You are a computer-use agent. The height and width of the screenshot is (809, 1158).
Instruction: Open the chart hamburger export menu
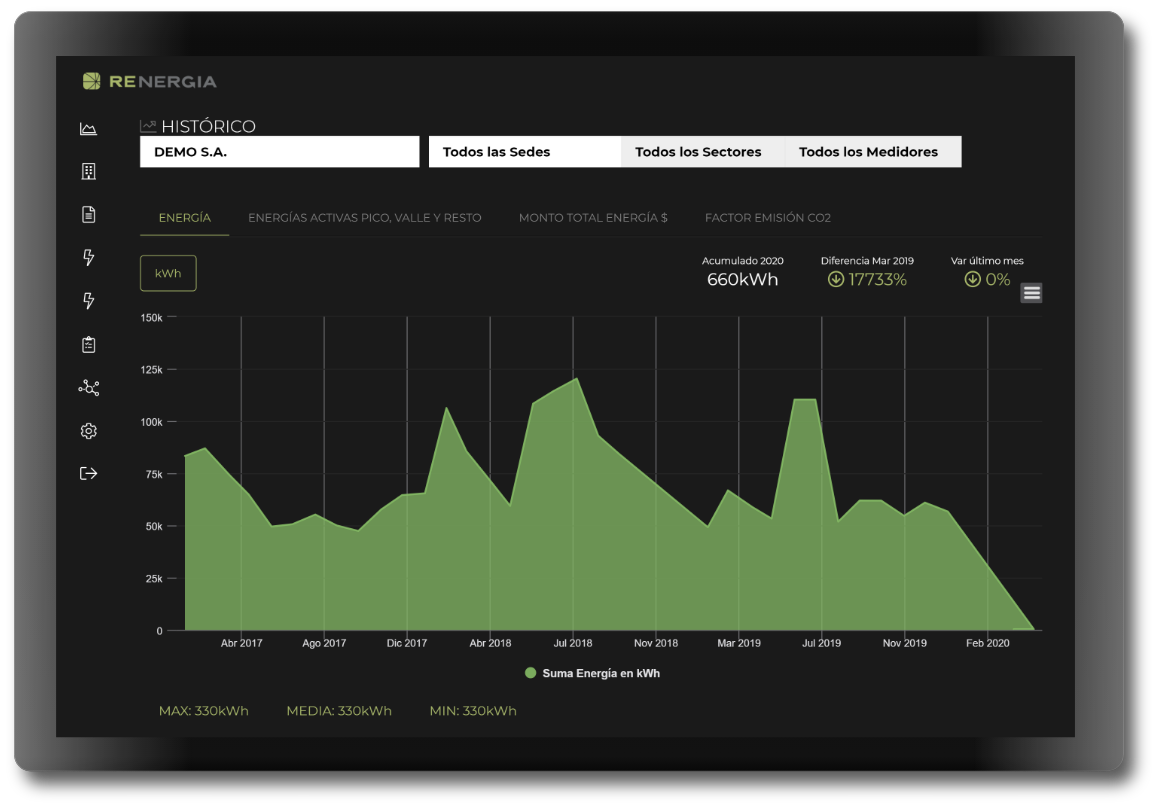[1032, 292]
